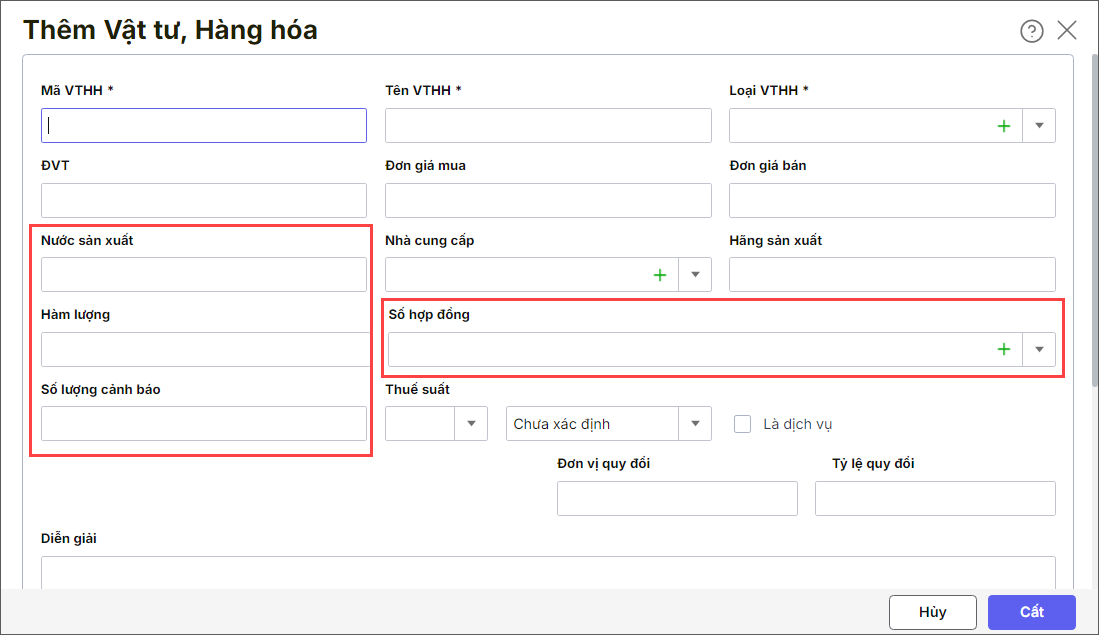Add new Số hợp đồng with plus icon

click(1004, 349)
